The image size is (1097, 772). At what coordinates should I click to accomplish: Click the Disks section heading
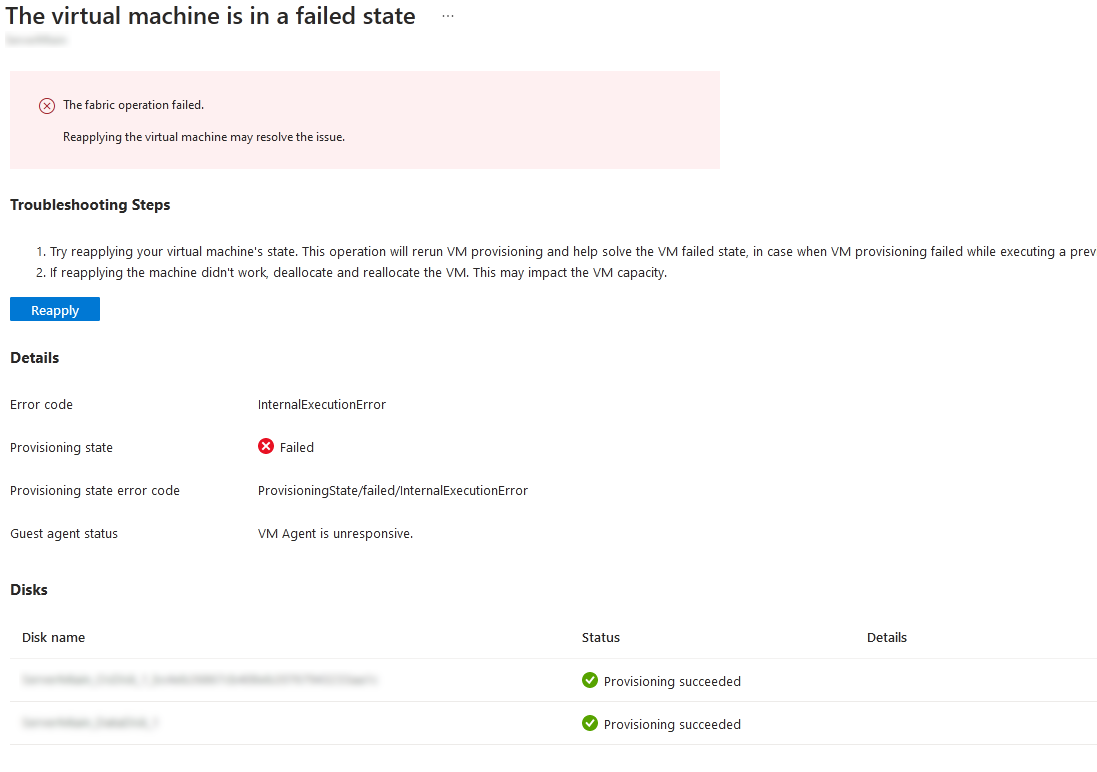coord(29,589)
